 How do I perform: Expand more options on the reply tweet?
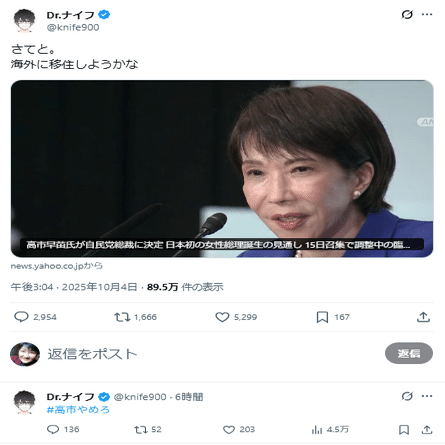click(x=427, y=396)
